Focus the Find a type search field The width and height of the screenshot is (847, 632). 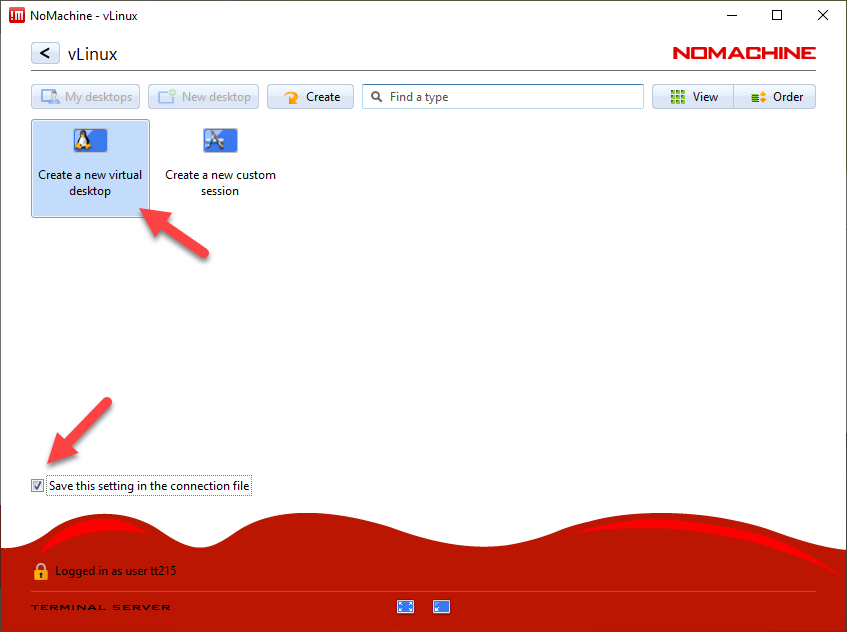[503, 97]
